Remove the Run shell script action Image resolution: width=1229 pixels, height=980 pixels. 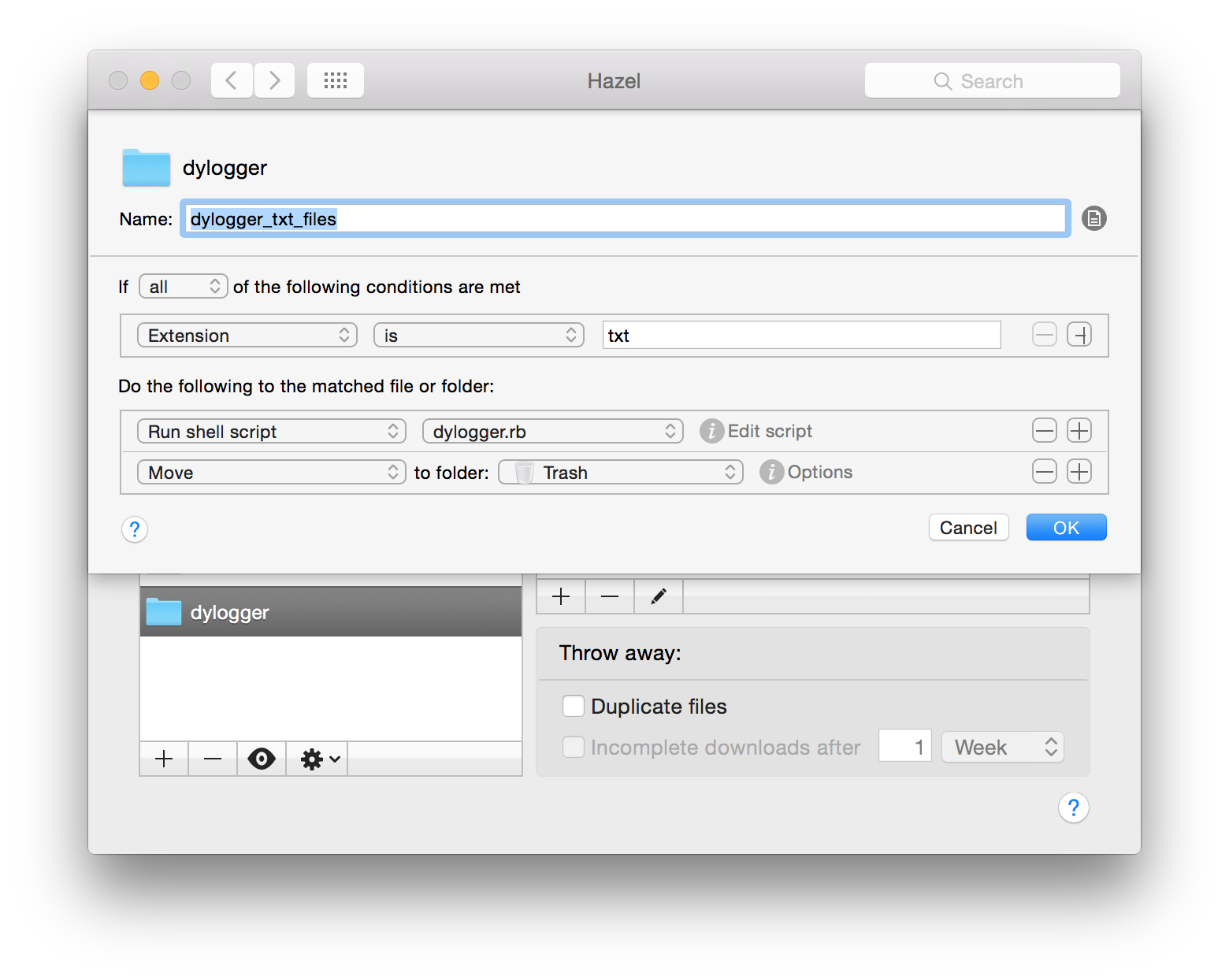(x=1045, y=430)
